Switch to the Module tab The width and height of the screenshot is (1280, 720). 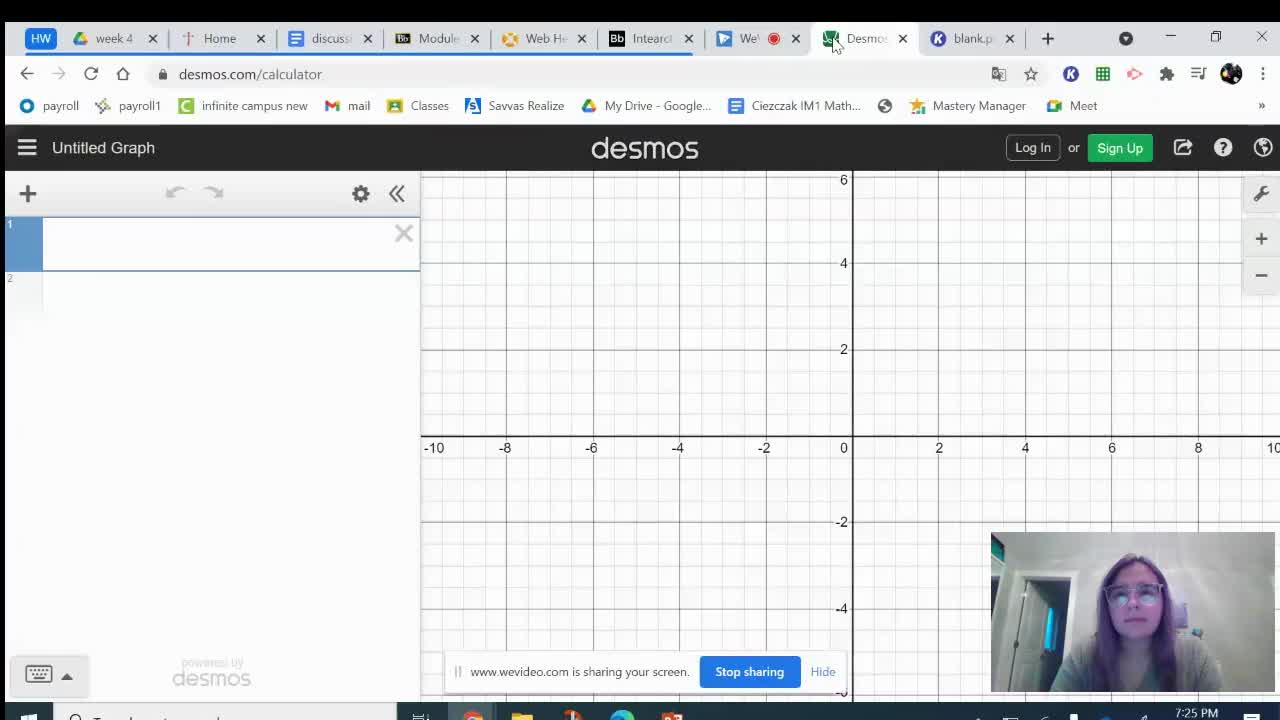click(x=437, y=38)
